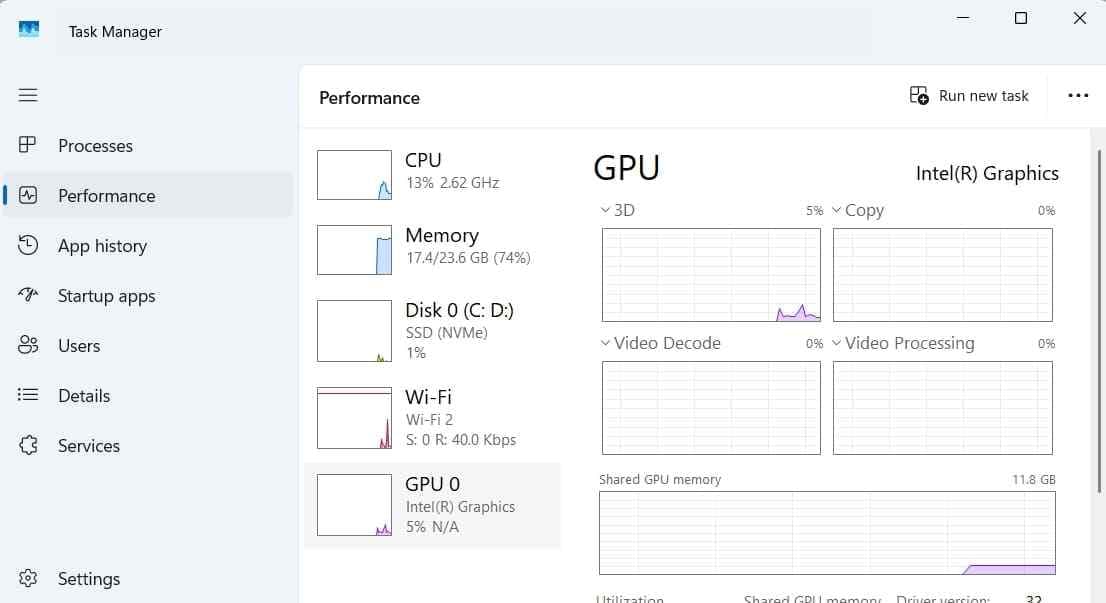
Task: Click the Video Decode graph
Action: tap(711, 408)
